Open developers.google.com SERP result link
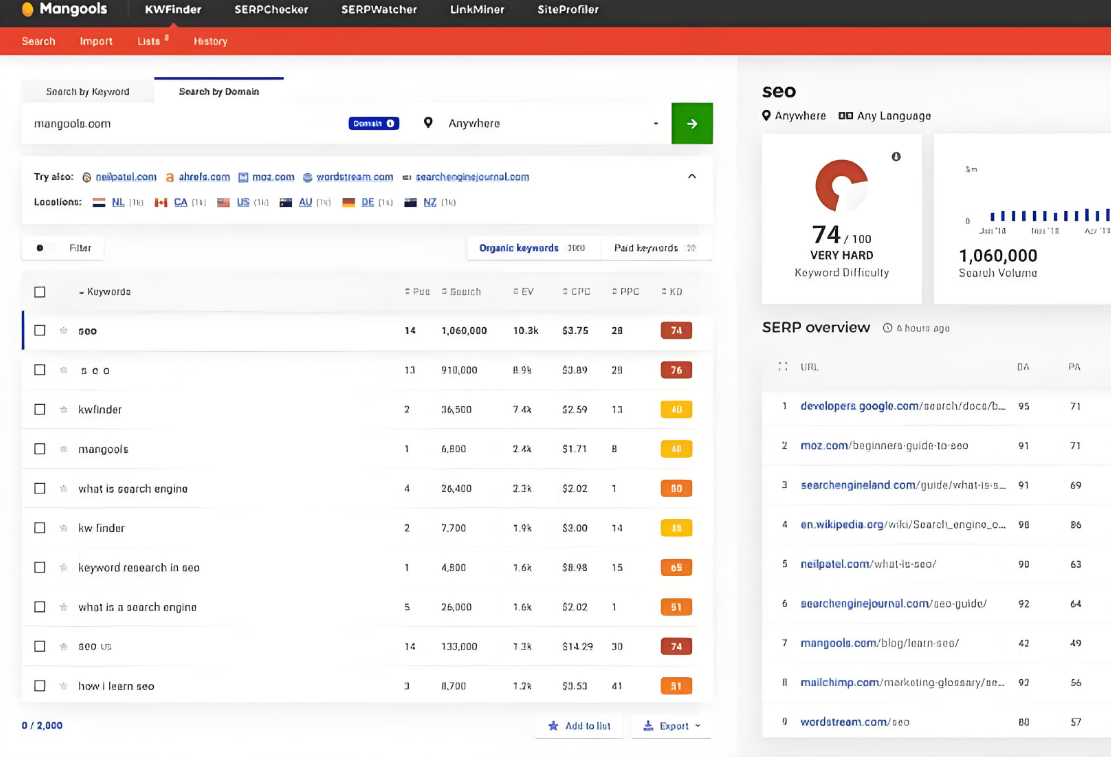1111x757 pixels. click(x=903, y=406)
